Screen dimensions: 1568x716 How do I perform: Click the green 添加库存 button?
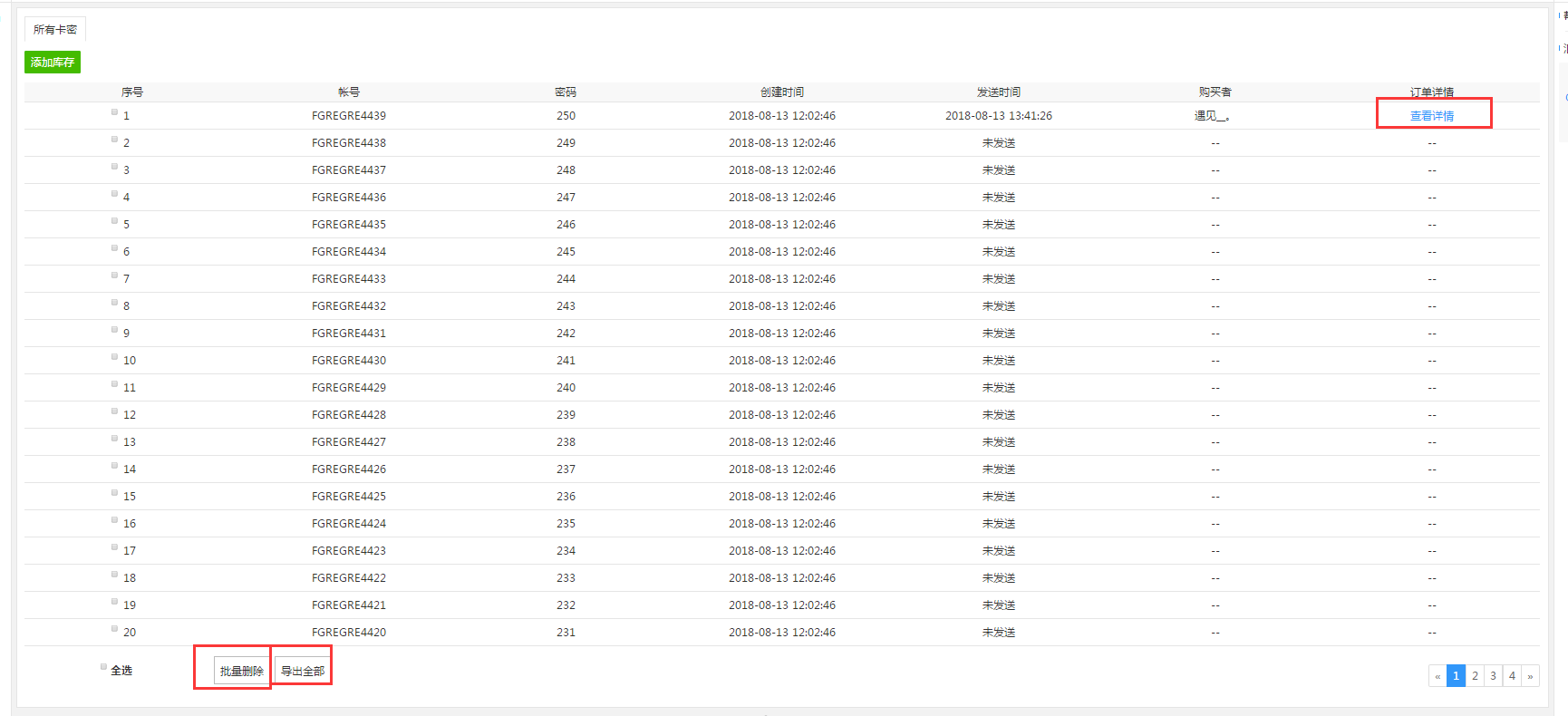[53, 63]
